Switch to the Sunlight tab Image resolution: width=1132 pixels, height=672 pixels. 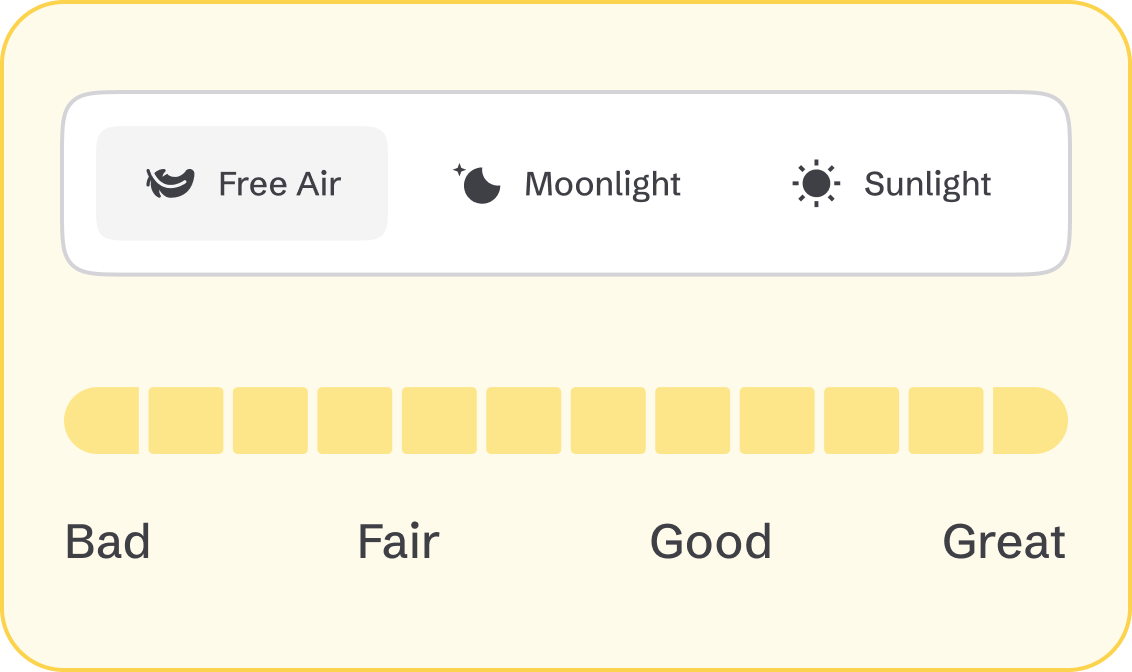[892, 184]
